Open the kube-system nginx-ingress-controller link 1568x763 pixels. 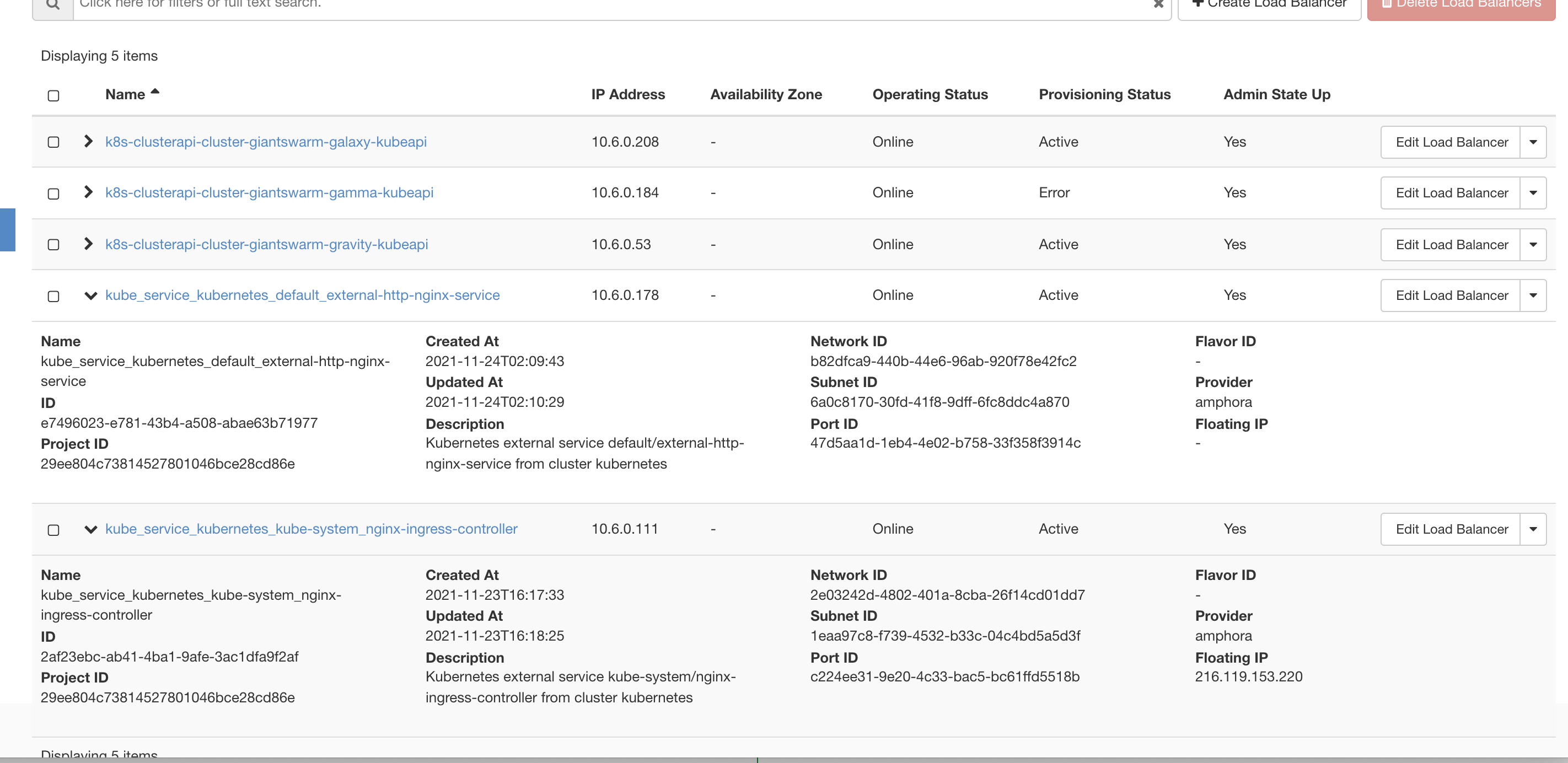[311, 529]
